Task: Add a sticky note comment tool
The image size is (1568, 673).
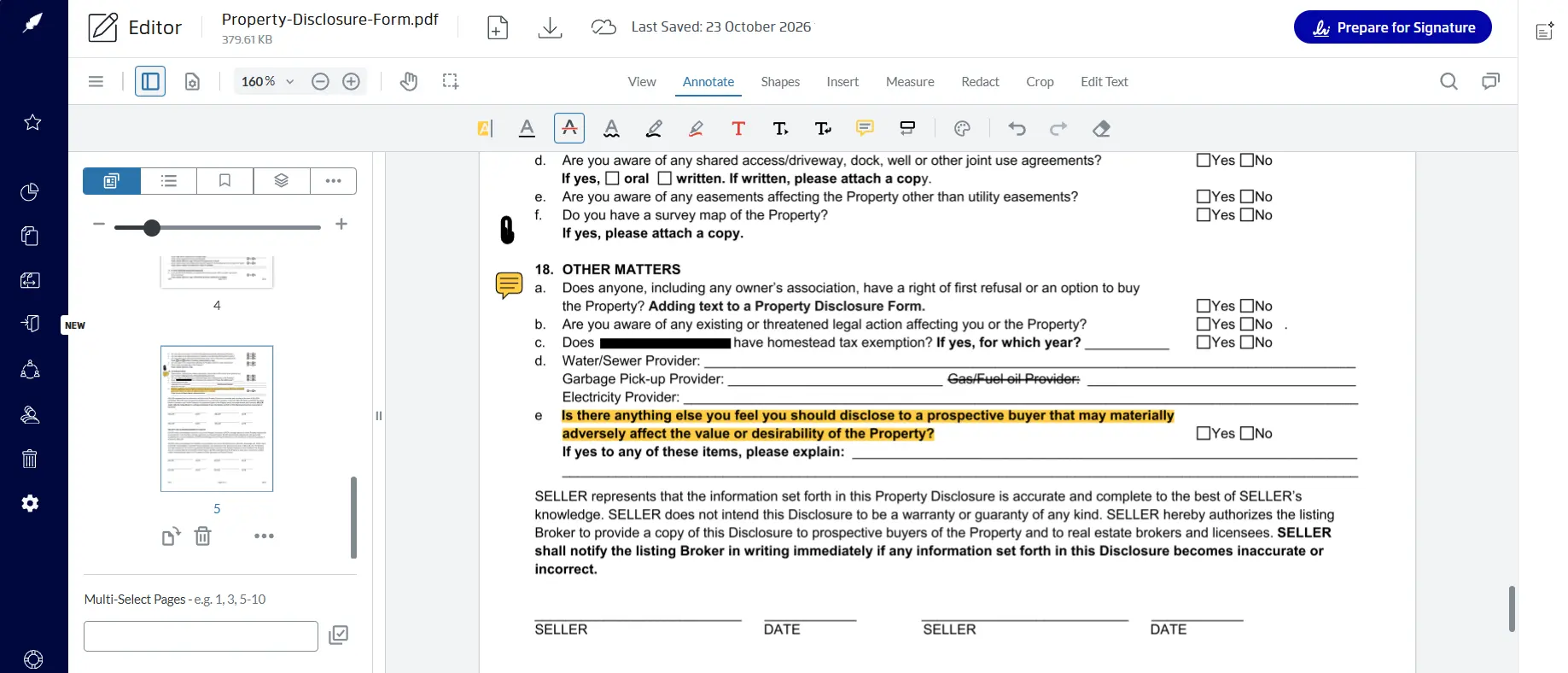Action: pyautogui.click(x=865, y=129)
